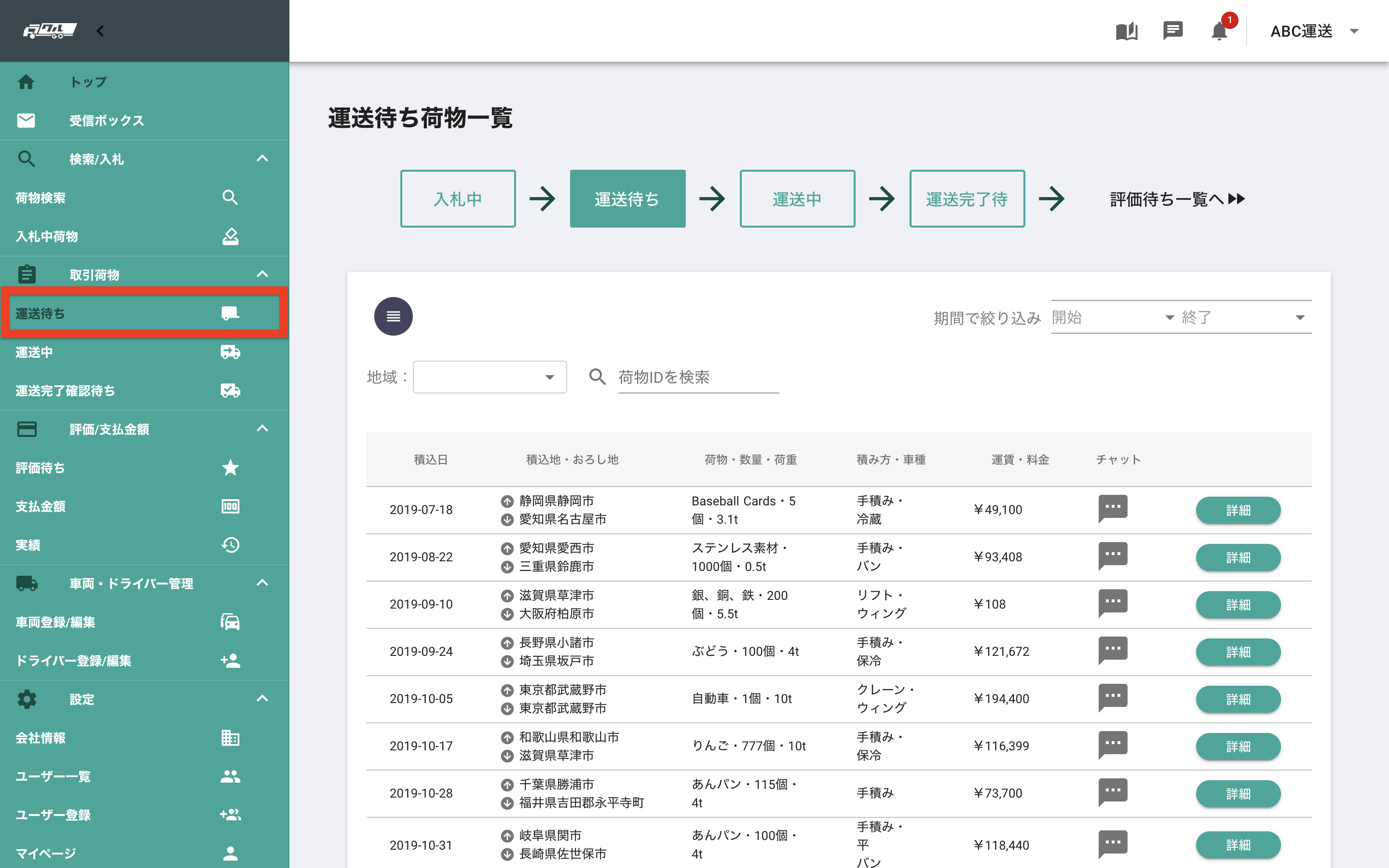
Task: Click the 荷物IDを検索 search field
Action: tap(698, 377)
